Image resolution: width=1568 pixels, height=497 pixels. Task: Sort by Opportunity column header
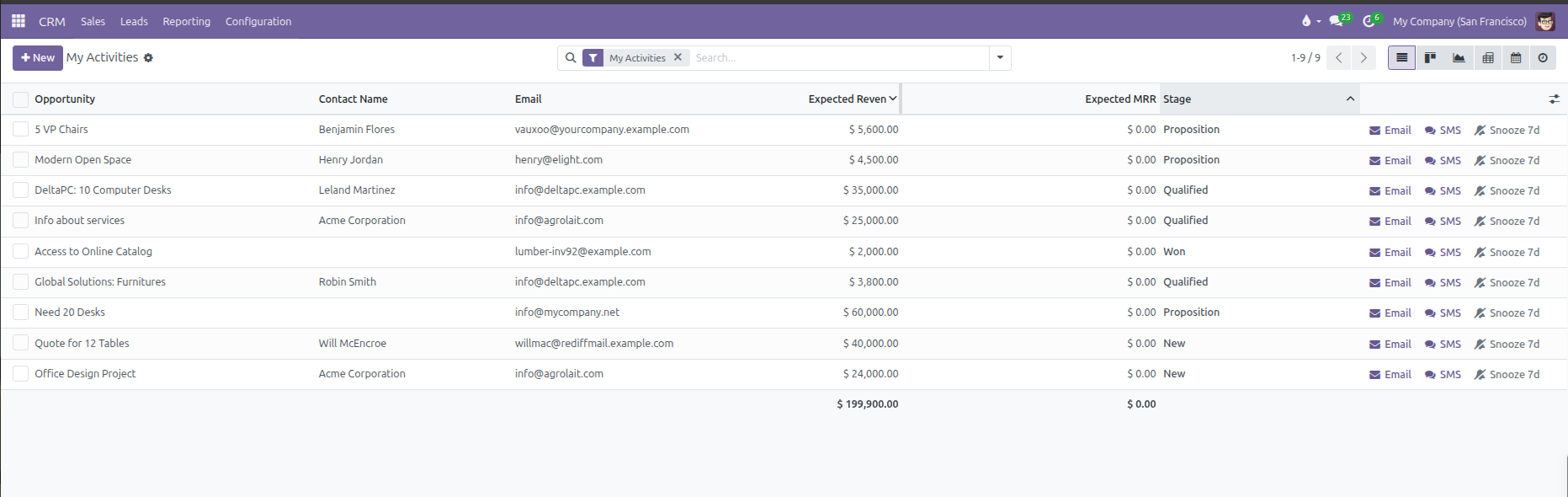pos(65,99)
